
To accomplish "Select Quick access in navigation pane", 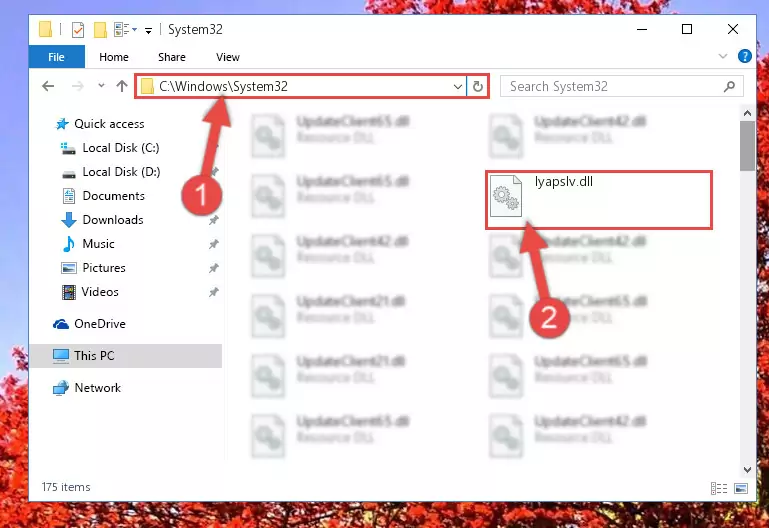I will pyautogui.click(x=109, y=124).
